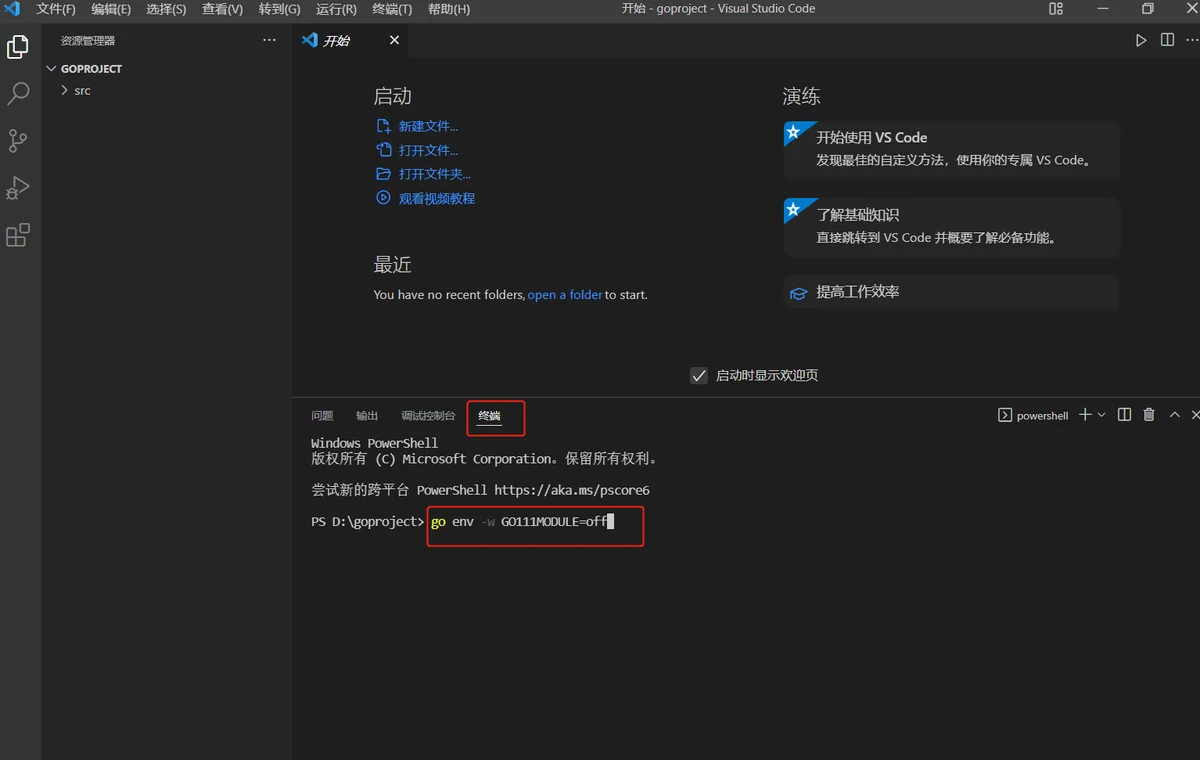
Task: Click the run button in editor toolbar
Action: pos(1141,40)
